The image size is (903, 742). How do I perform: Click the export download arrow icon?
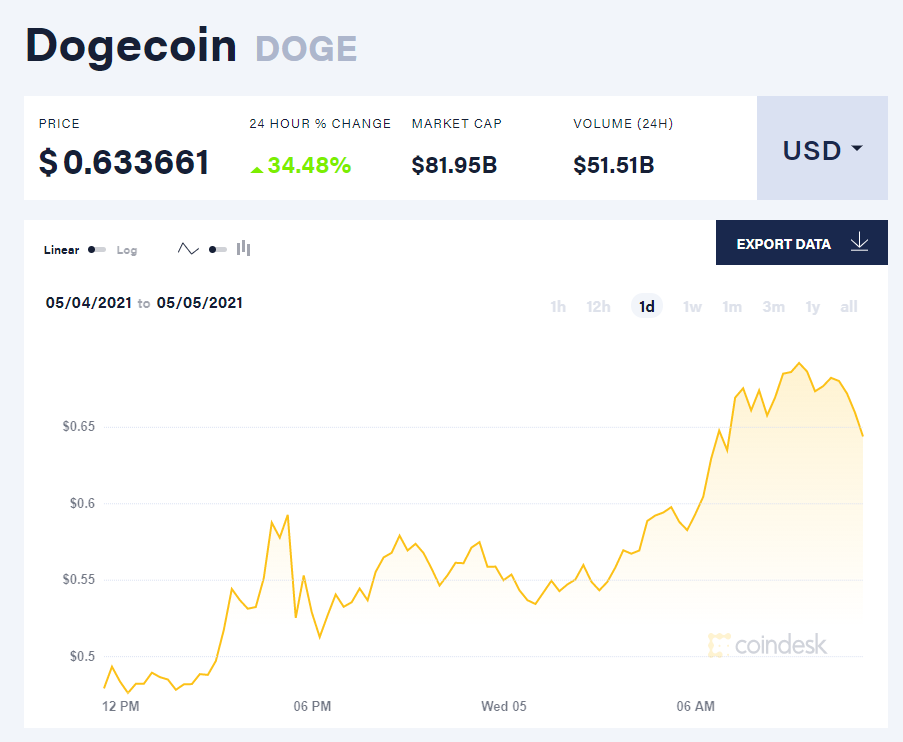[x=859, y=242]
